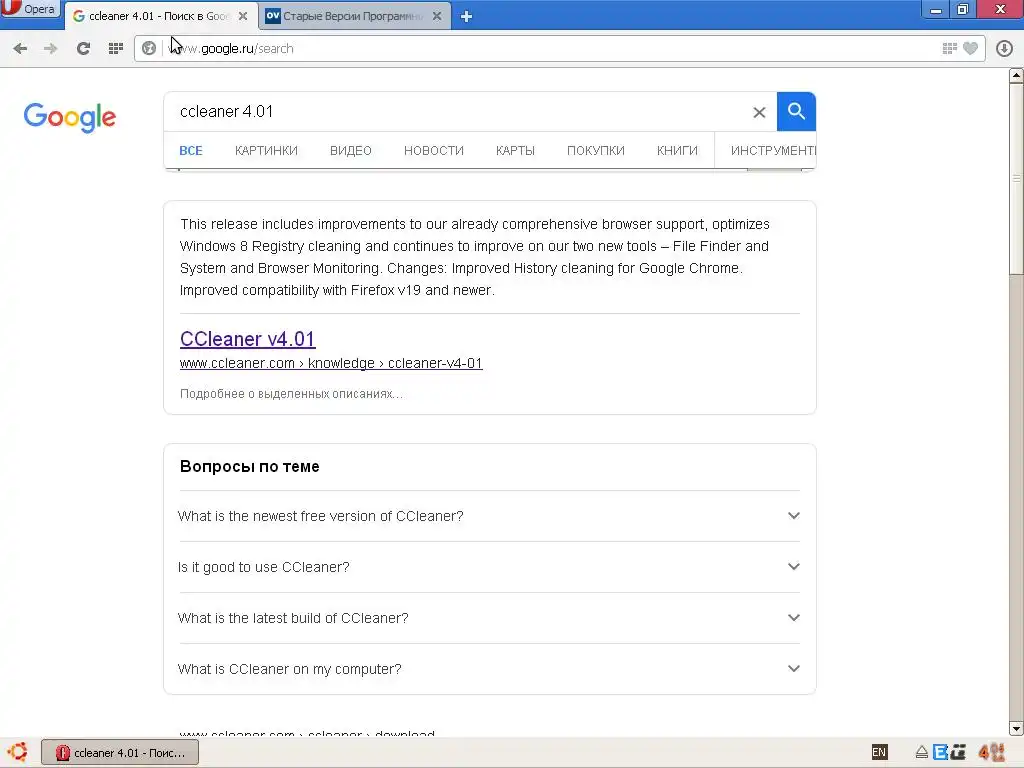Open the CCleaner v4.01 result link
The width and height of the screenshot is (1024, 768).
tap(248, 339)
